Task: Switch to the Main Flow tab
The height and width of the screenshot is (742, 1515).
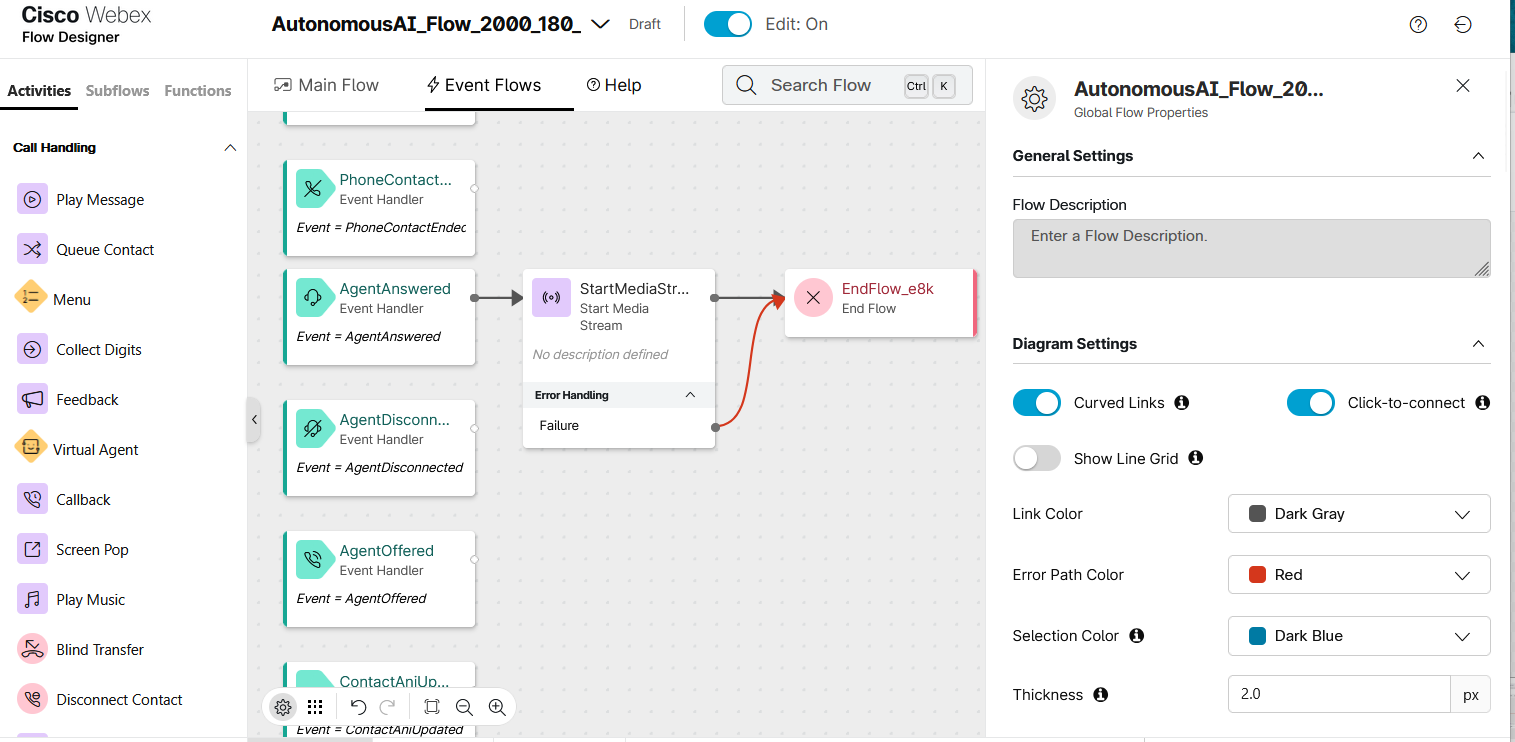Action: [x=326, y=85]
